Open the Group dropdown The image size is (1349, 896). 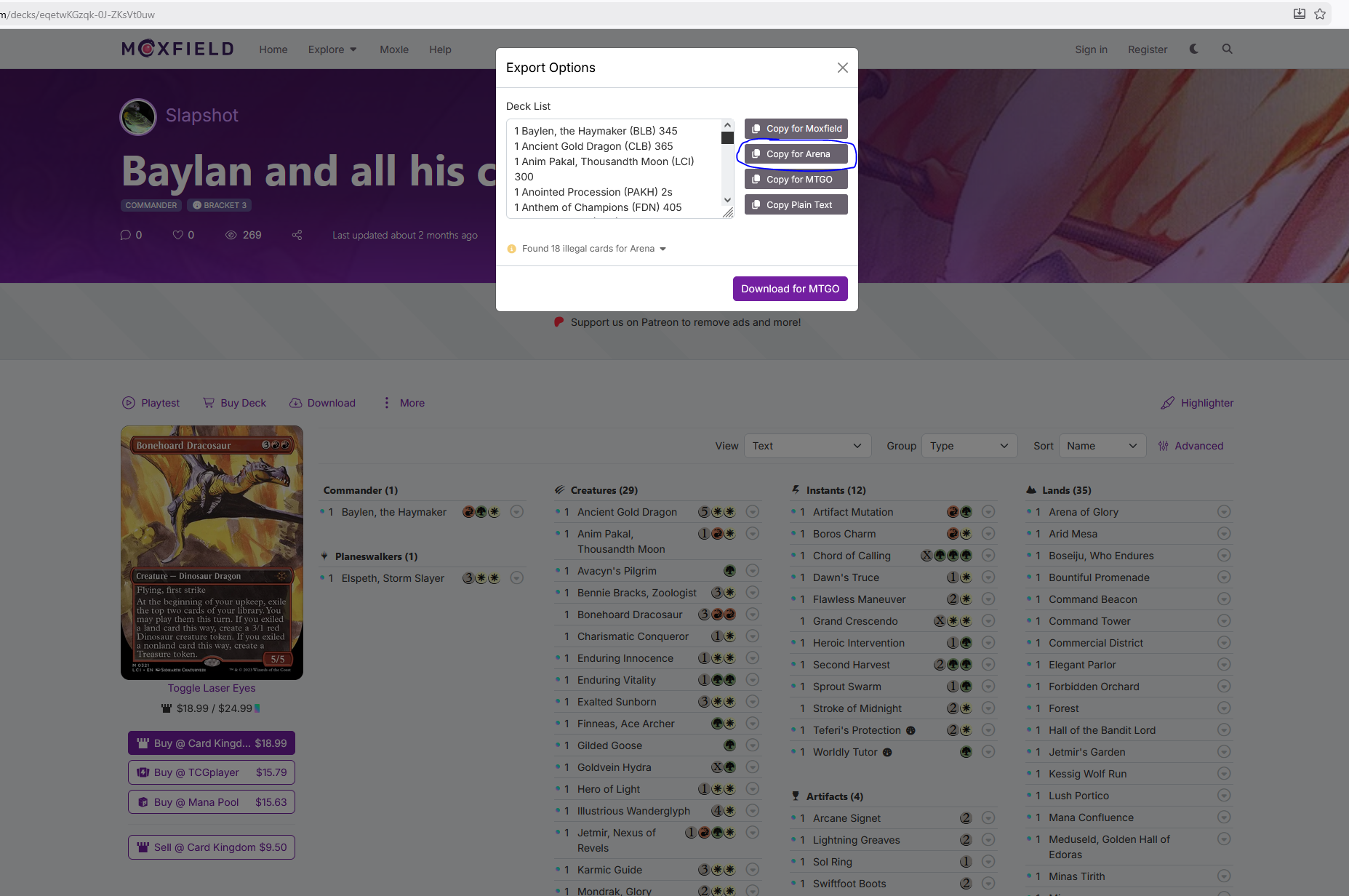pyautogui.click(x=969, y=446)
